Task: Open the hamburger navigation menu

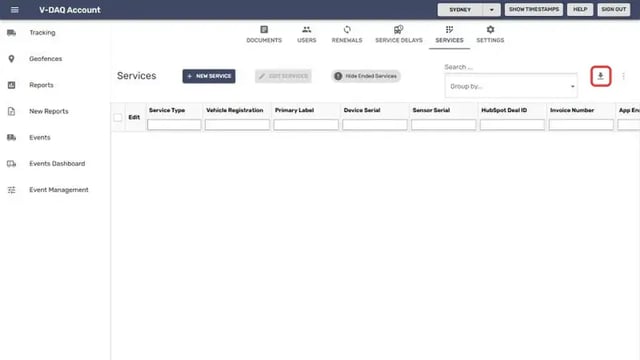Action: pyautogui.click(x=15, y=10)
